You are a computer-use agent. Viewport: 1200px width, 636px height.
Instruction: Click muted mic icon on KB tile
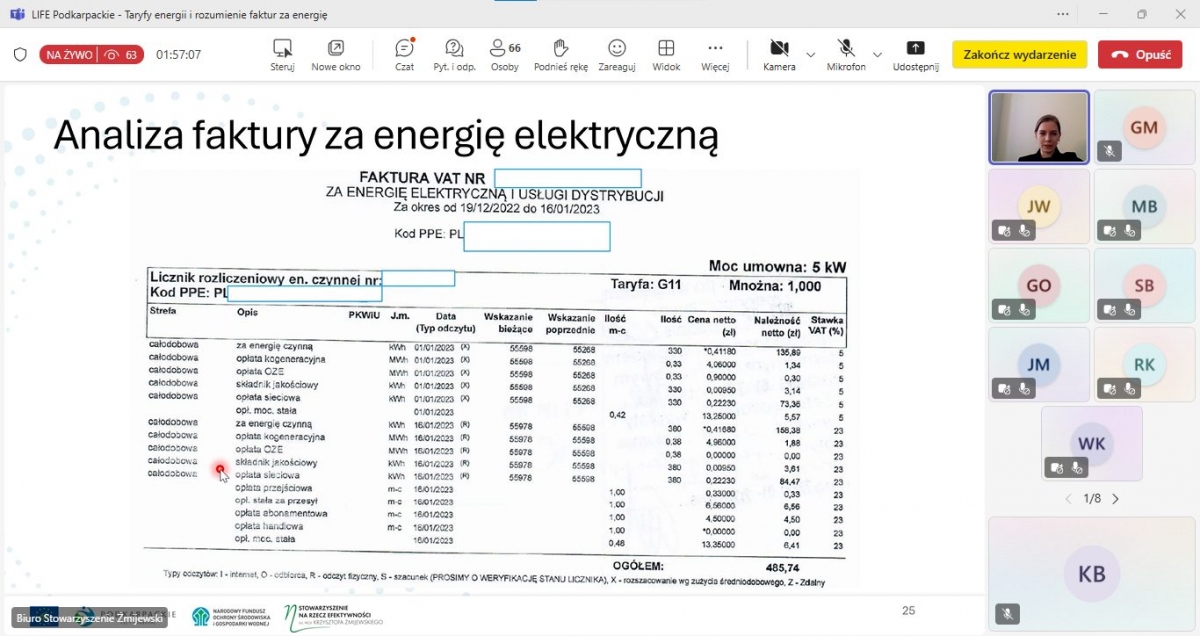[1006, 614]
